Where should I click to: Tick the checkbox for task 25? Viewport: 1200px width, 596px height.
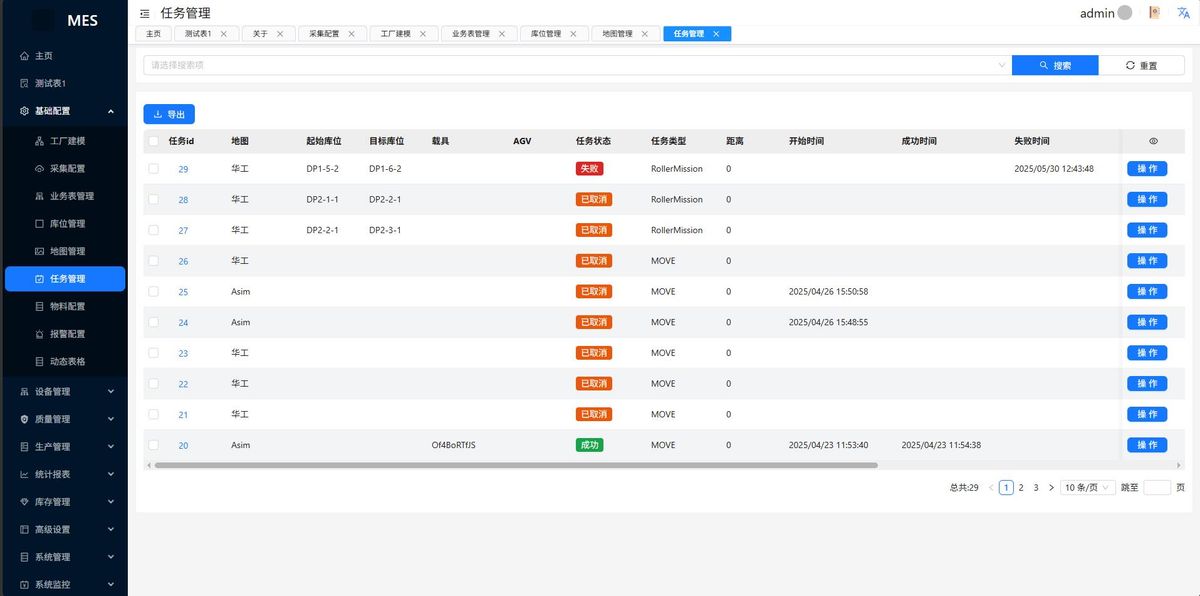click(153, 291)
